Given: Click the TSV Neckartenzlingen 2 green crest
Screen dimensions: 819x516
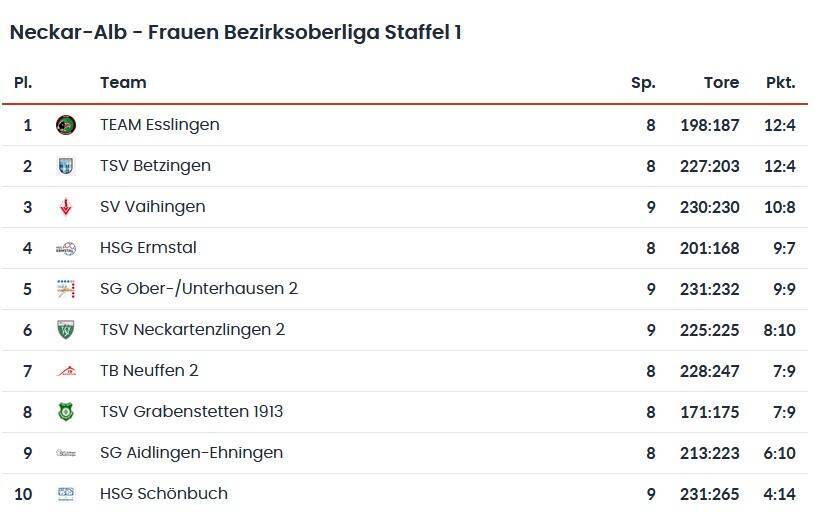Looking at the screenshot, I should click(66, 330).
